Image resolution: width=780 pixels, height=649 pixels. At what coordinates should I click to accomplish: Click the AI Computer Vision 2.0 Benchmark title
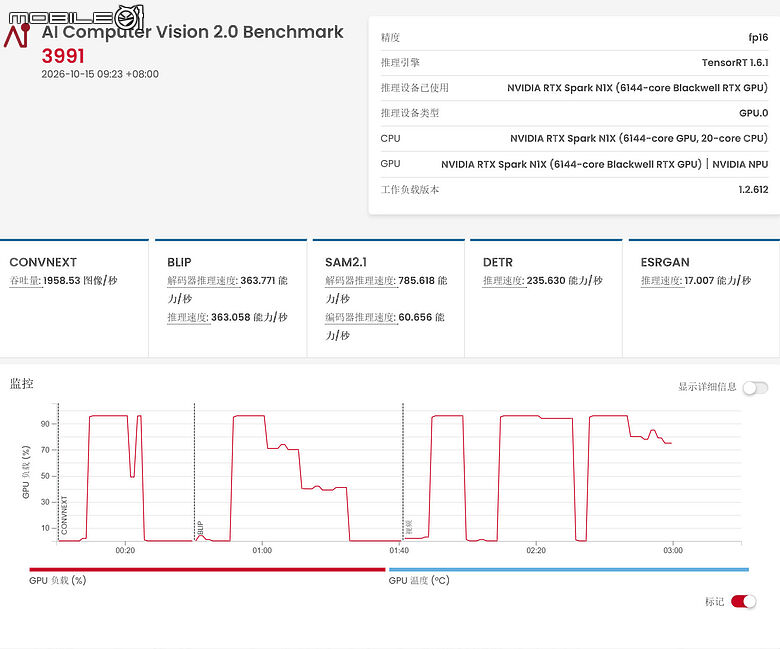click(x=193, y=32)
